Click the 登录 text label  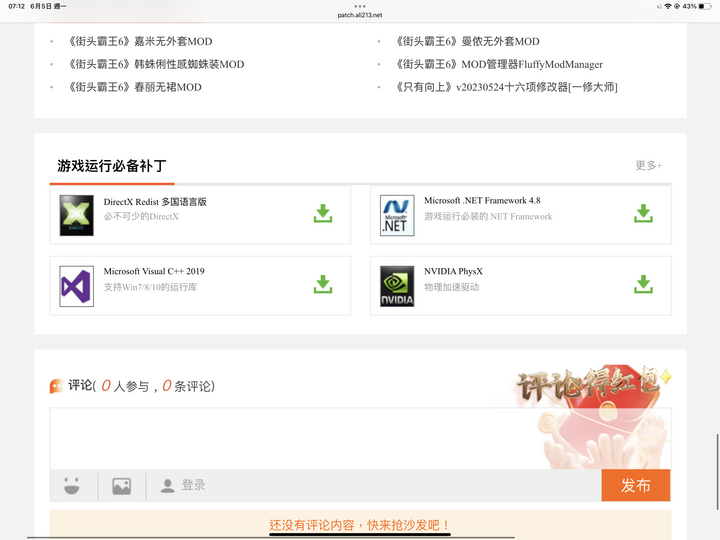pos(193,485)
